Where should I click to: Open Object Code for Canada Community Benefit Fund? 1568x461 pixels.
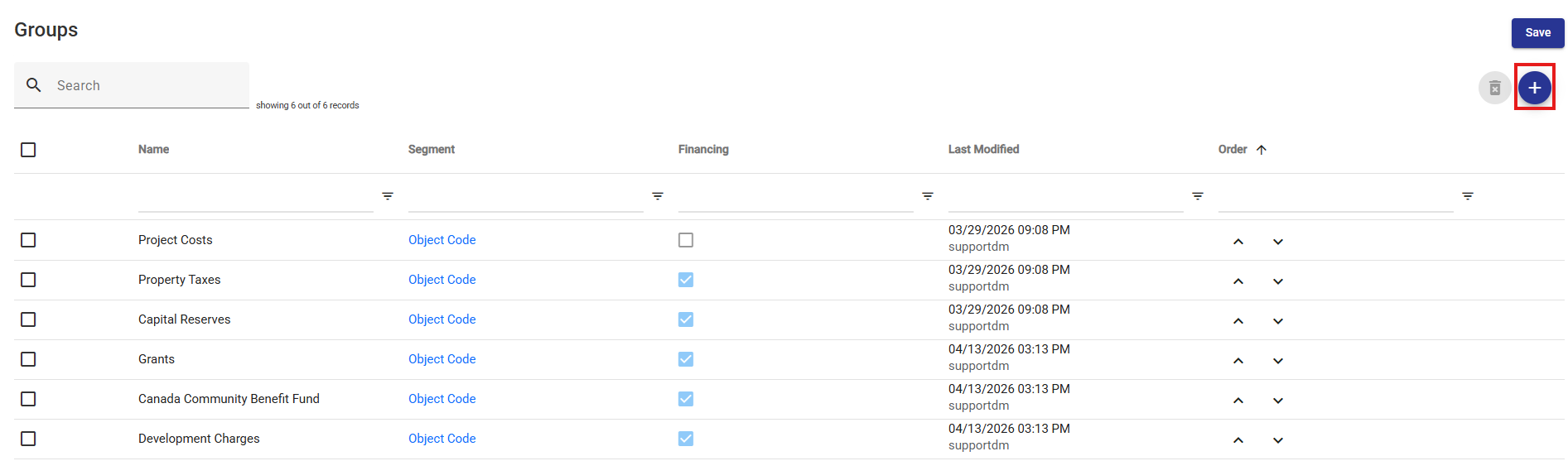point(441,399)
